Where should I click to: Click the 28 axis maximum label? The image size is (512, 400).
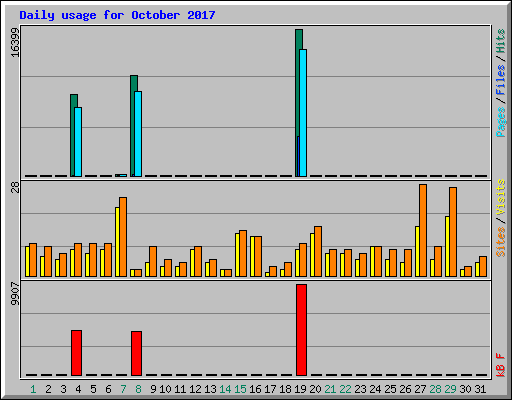(x=15, y=188)
